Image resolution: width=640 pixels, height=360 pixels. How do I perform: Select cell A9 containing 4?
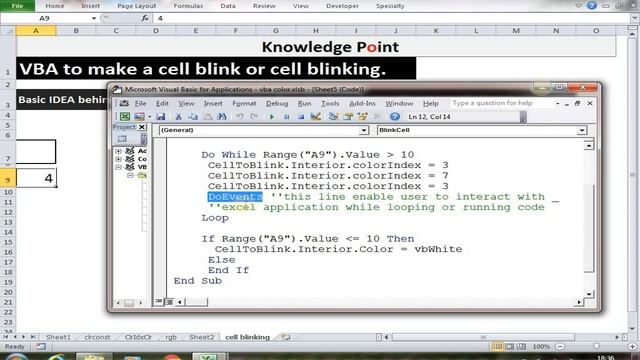point(36,178)
